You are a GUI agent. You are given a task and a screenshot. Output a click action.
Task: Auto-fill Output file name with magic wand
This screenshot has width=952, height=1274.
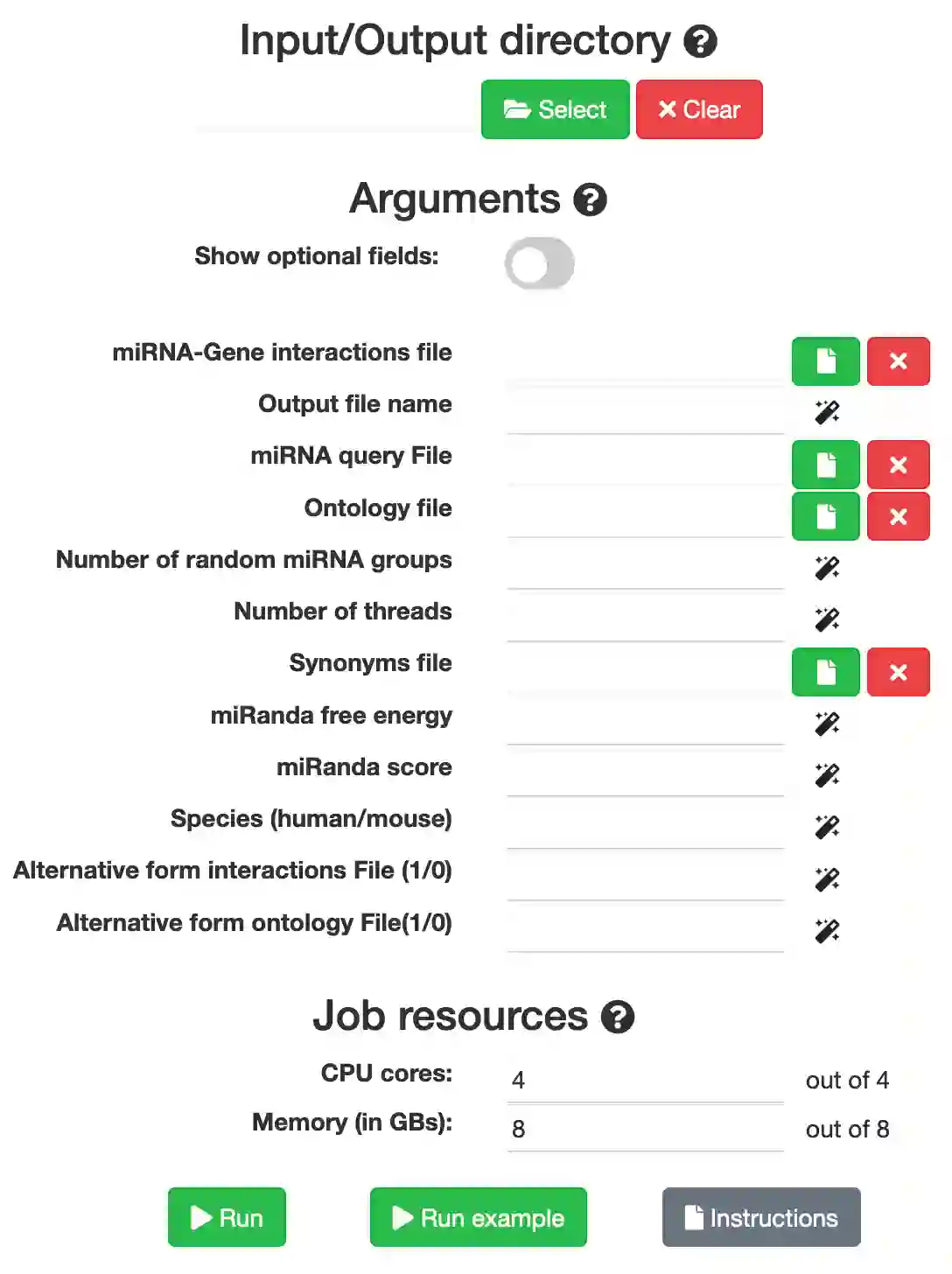point(827,412)
